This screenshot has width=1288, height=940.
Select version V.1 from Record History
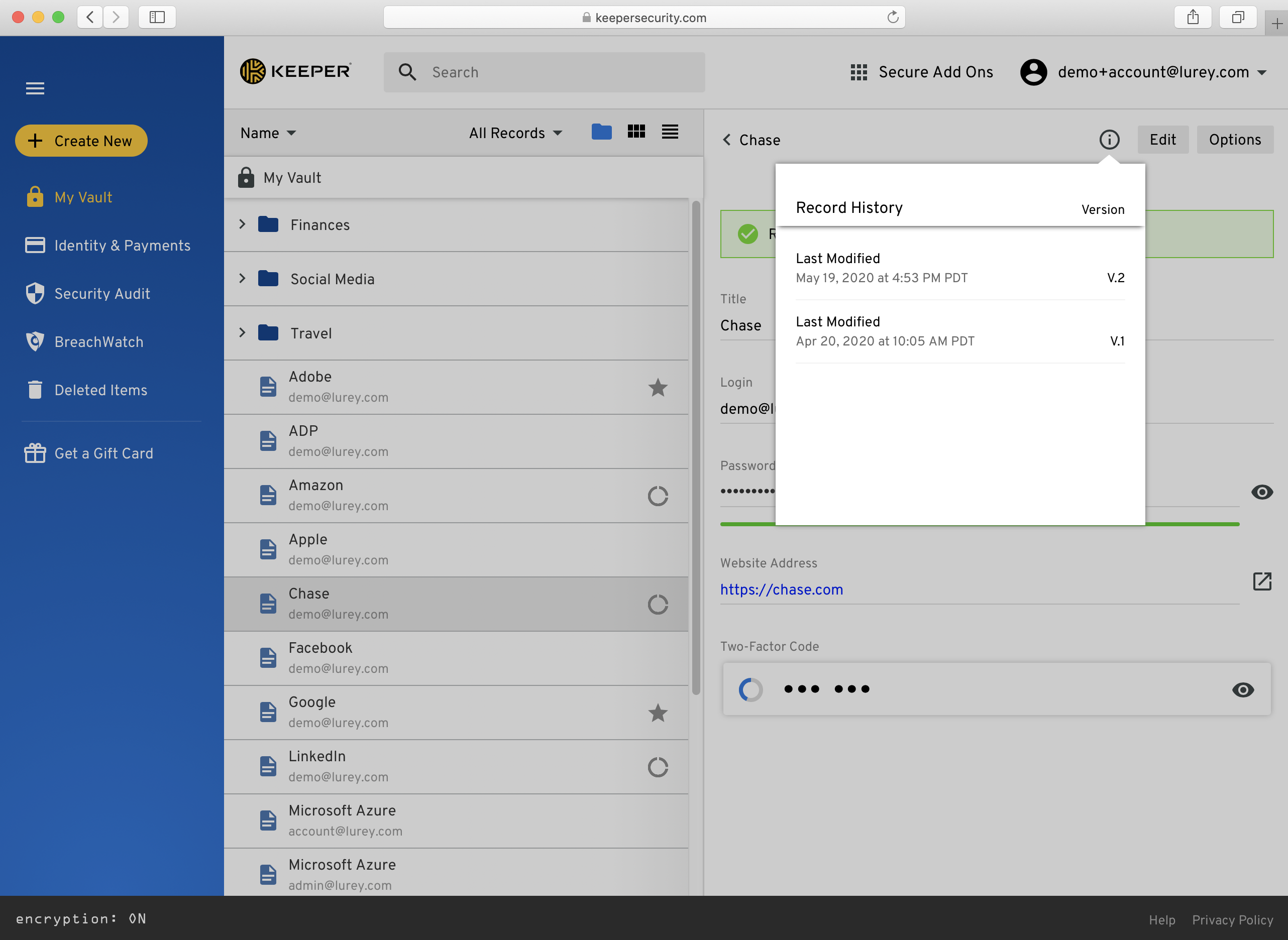(x=959, y=332)
